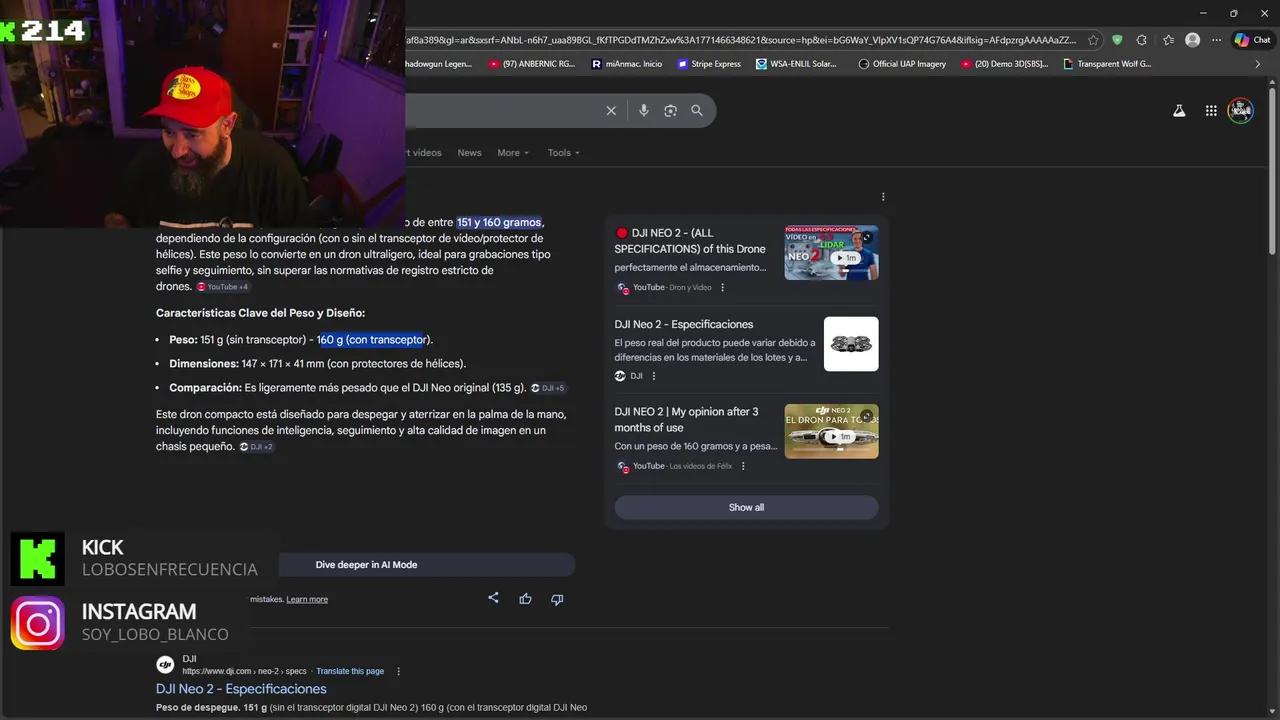Screen dimensions: 1280x720
Task: Click the highlighted 151 y 160 gramos text
Action: click(499, 222)
